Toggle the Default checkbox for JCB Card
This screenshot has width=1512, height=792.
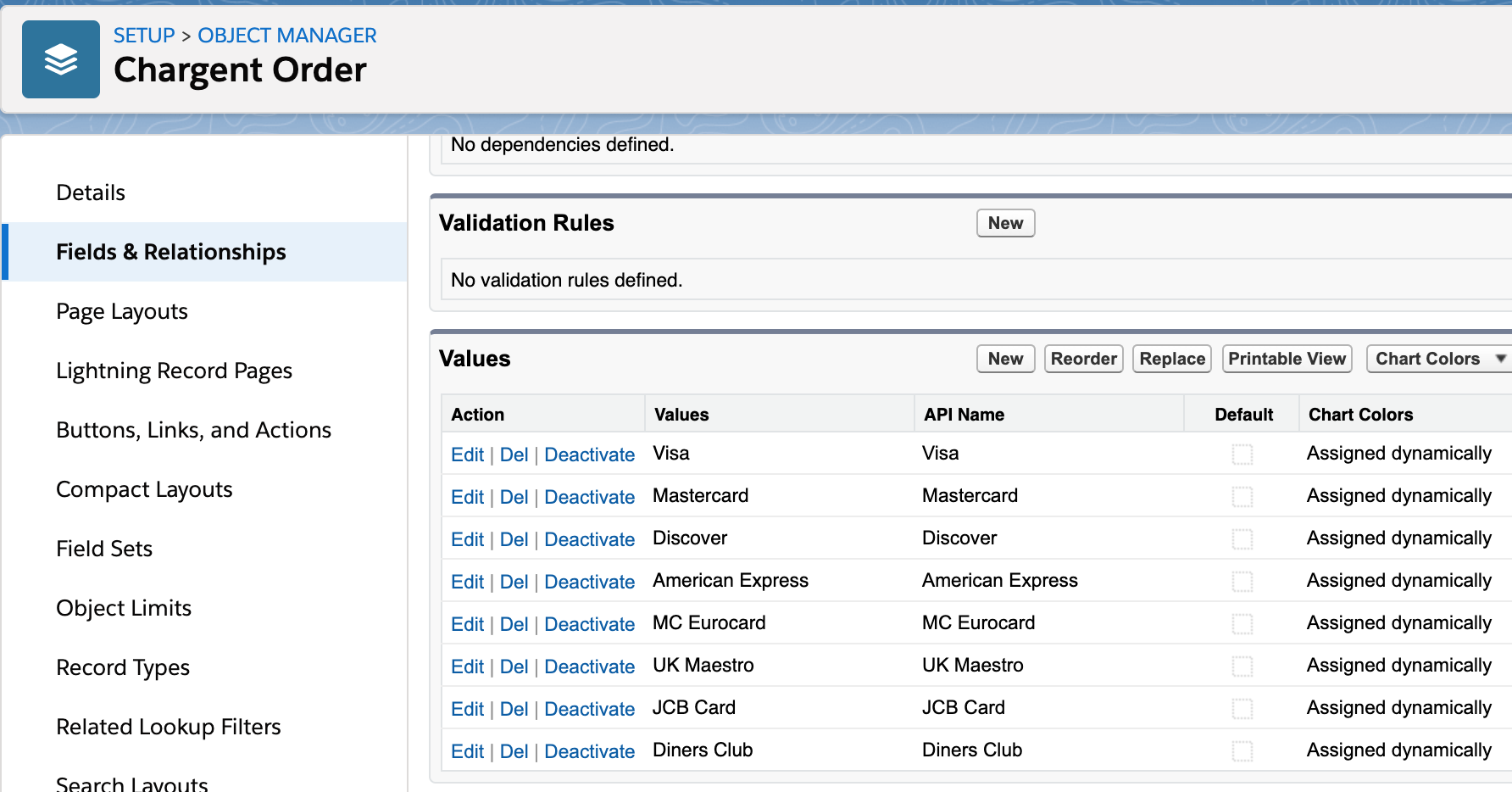click(x=1242, y=709)
